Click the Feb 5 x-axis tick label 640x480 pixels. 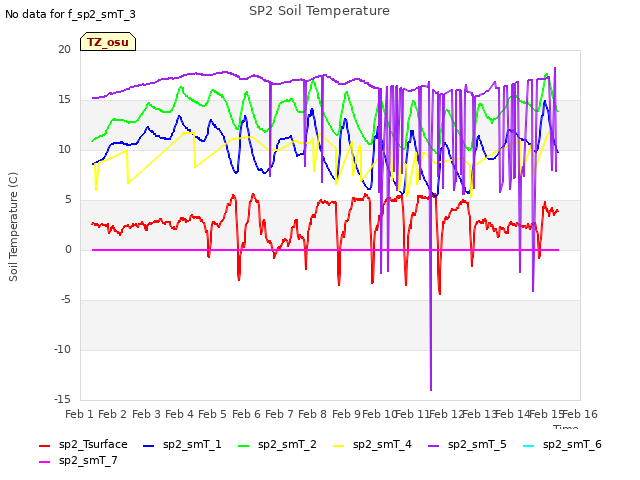tap(212, 414)
